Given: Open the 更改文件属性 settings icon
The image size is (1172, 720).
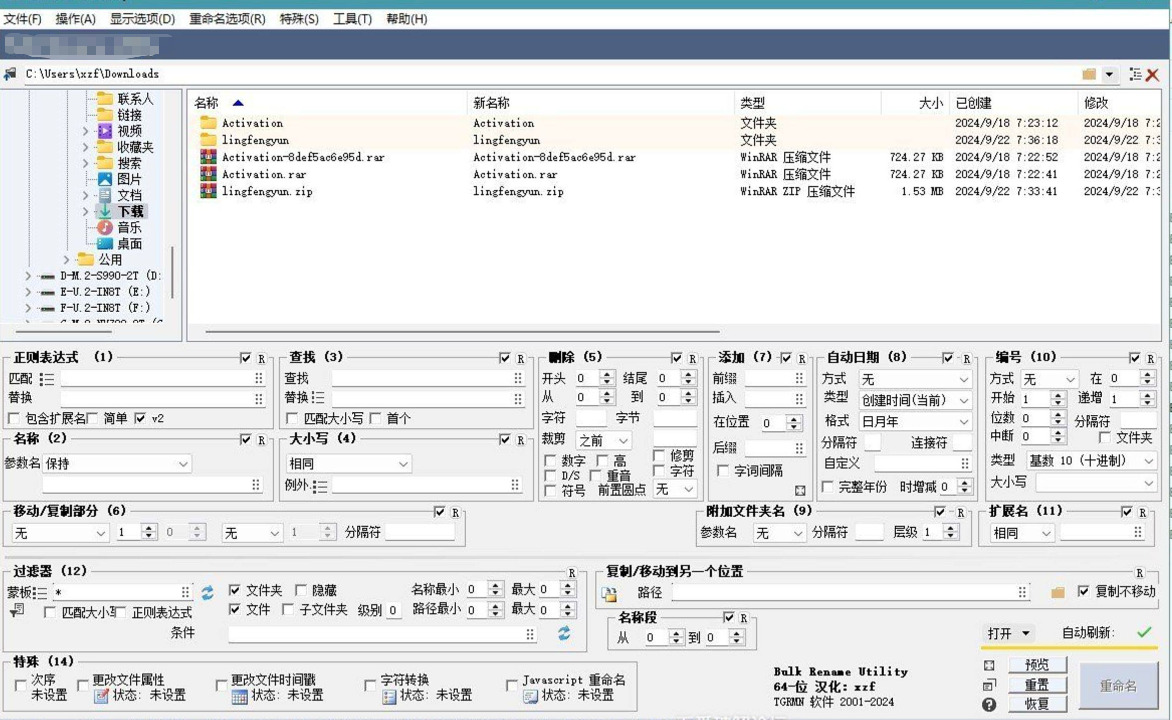Looking at the screenshot, I should click(x=102, y=696).
